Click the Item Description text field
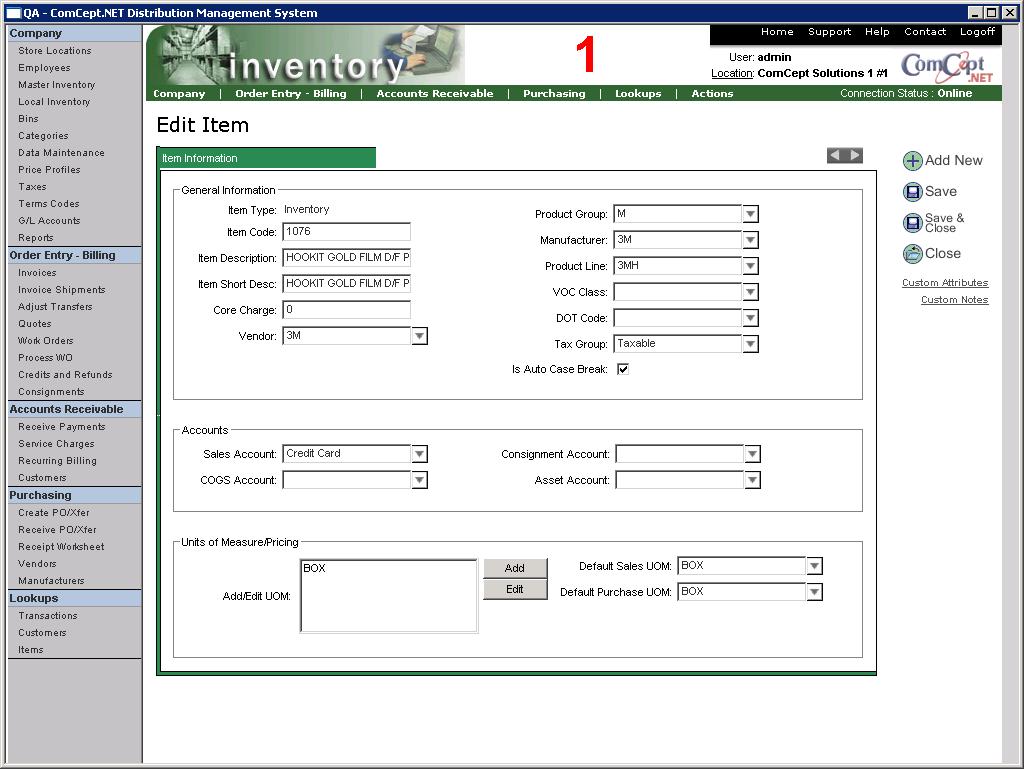 click(346, 258)
